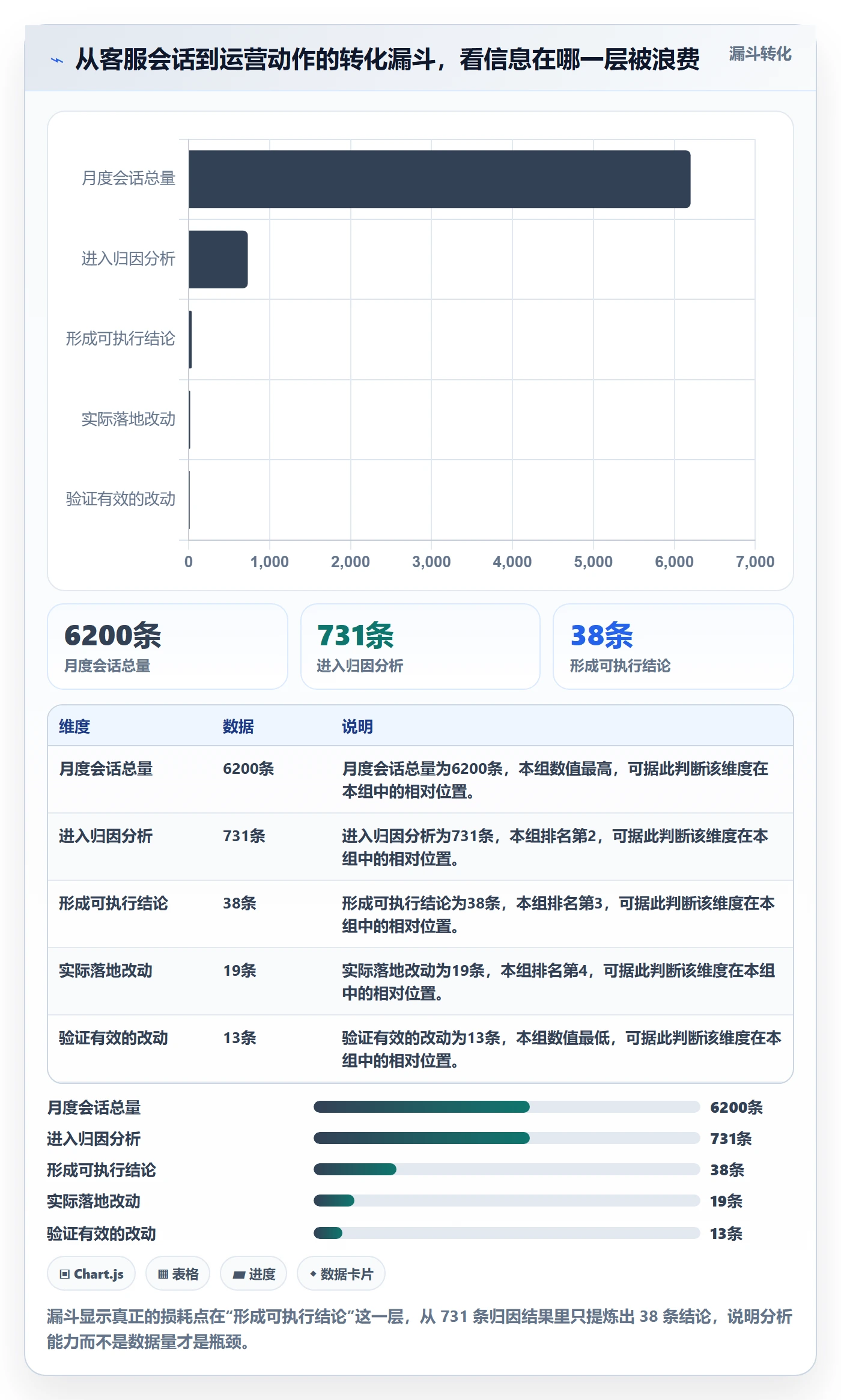841x1400 pixels.
Task: Click the summary paragraph starting 漏斗显示真正的损耗点
Action: point(420,1329)
